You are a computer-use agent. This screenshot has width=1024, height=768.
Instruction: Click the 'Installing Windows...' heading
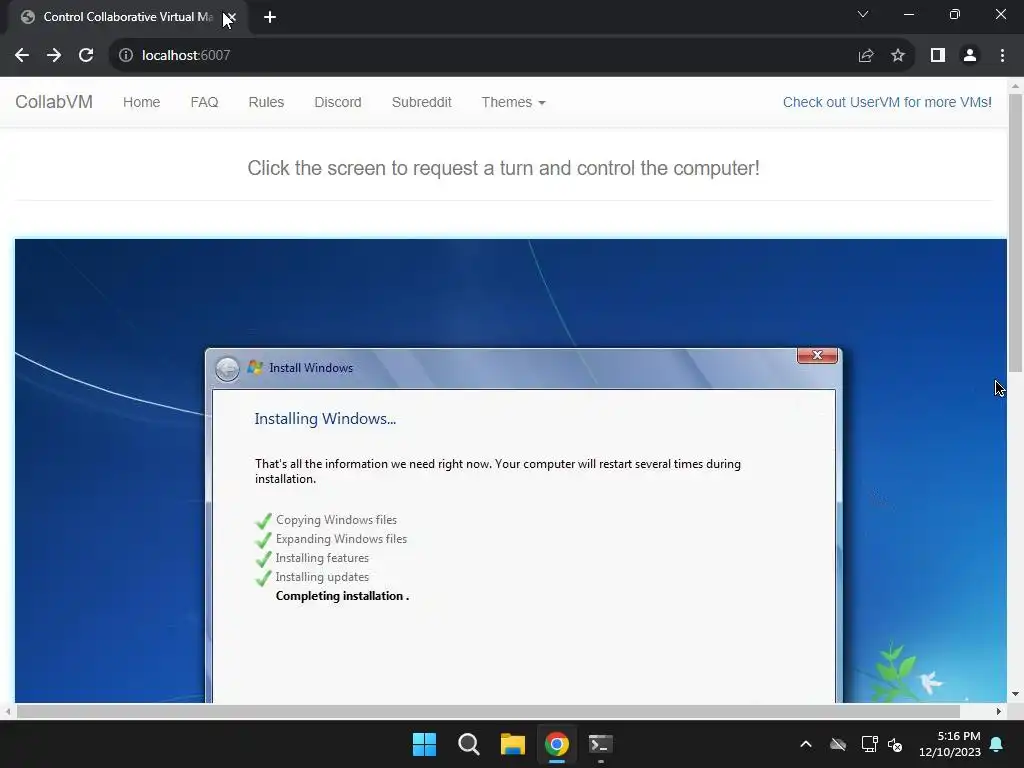pyautogui.click(x=325, y=419)
